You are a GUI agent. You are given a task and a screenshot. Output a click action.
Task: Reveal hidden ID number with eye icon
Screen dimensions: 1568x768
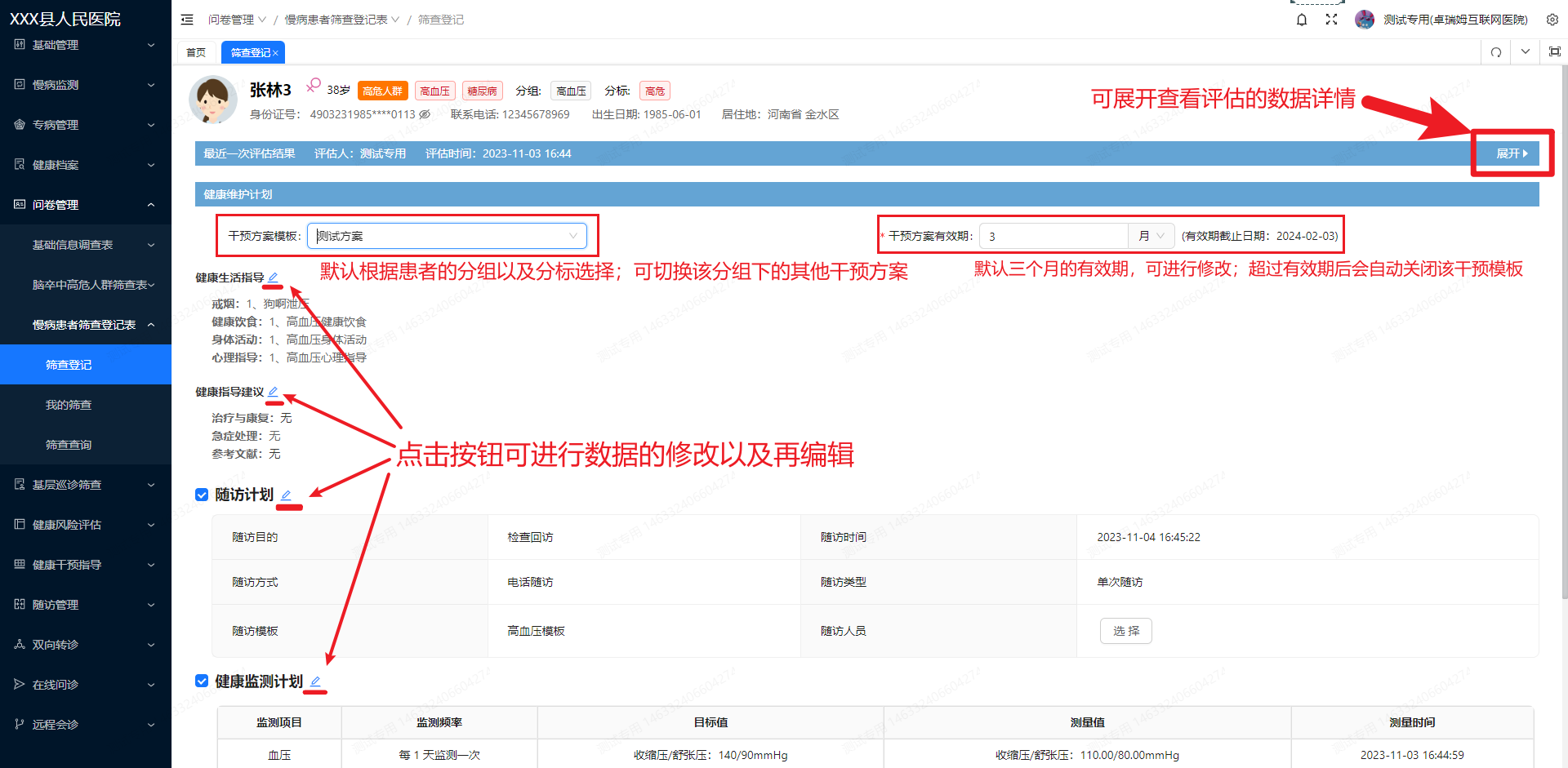[425, 114]
